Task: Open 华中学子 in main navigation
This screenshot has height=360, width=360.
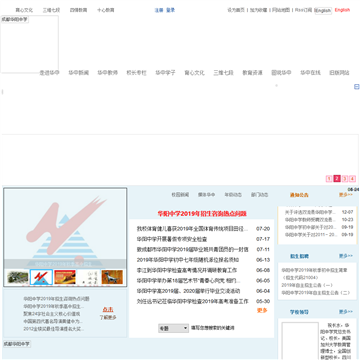Action: (165, 73)
